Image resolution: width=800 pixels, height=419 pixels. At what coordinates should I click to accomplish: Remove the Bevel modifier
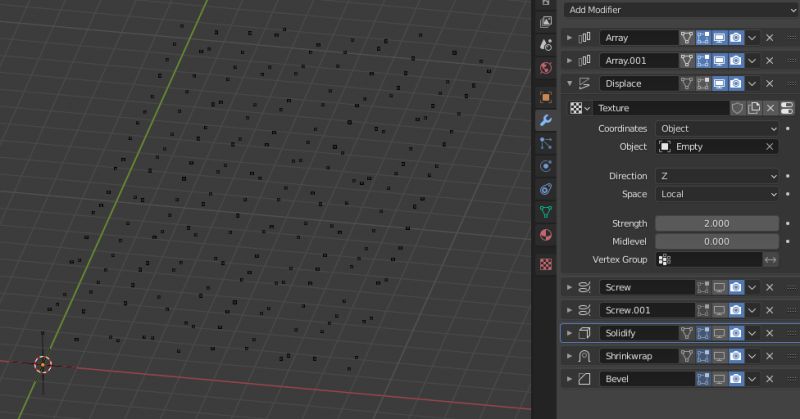tap(770, 379)
